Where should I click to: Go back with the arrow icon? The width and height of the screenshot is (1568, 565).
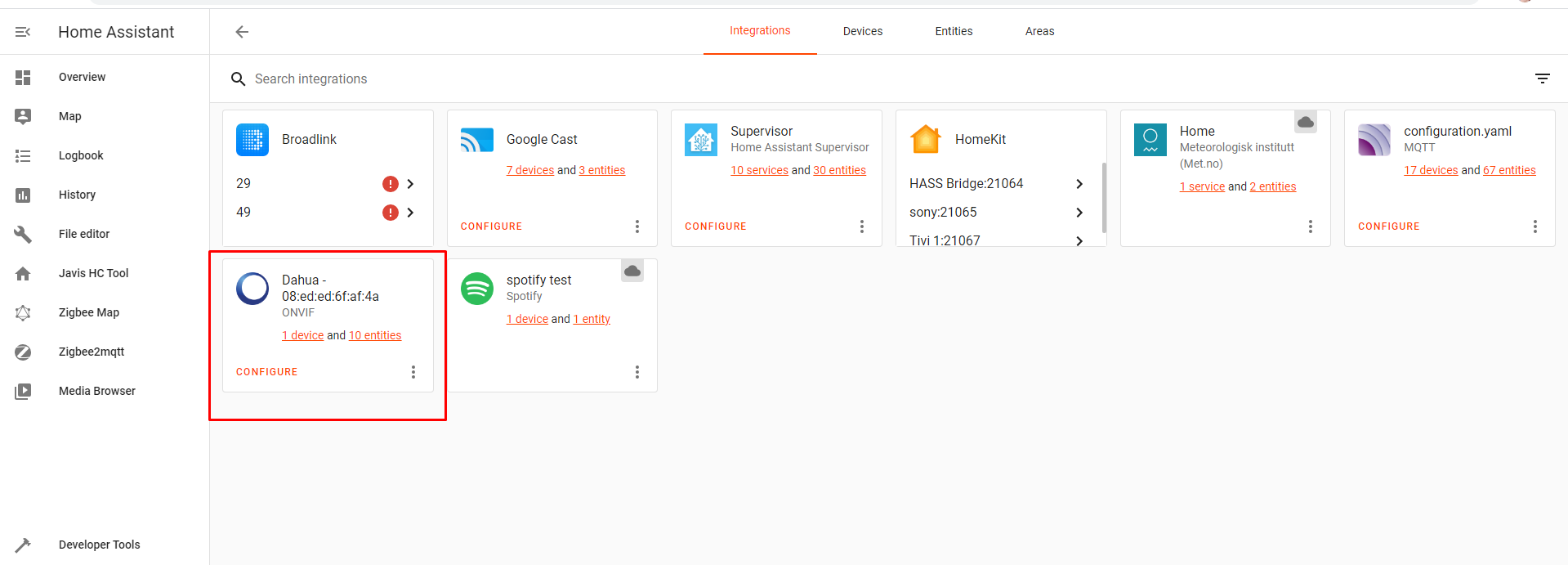pyautogui.click(x=242, y=32)
